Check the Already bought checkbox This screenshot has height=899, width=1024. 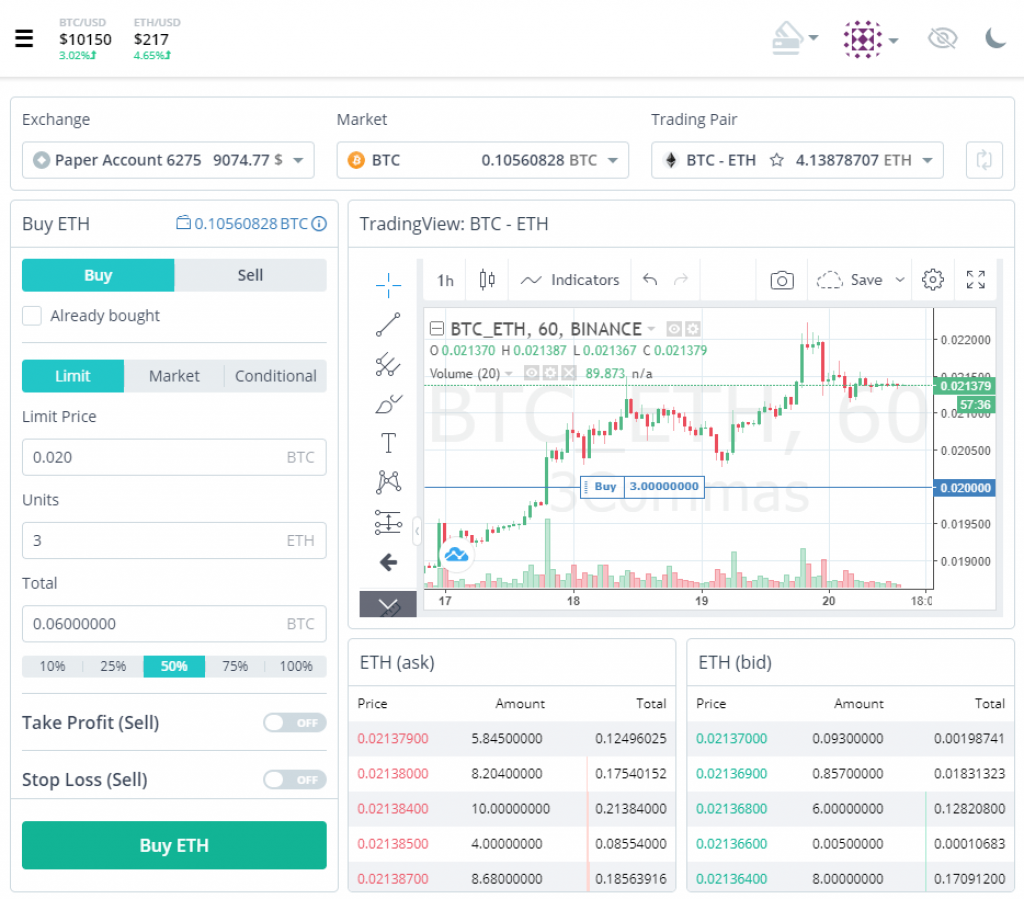[33, 316]
